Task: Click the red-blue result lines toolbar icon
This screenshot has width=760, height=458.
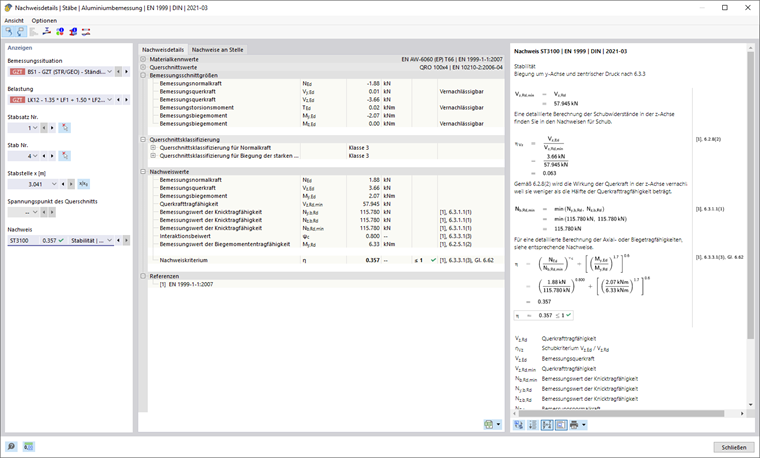Action: click(86, 32)
